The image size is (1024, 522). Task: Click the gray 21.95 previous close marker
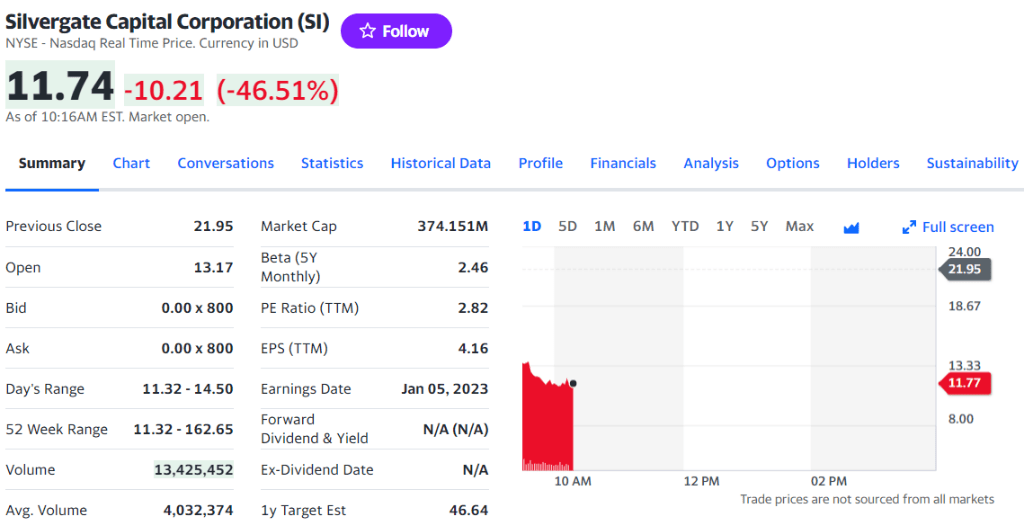click(965, 269)
